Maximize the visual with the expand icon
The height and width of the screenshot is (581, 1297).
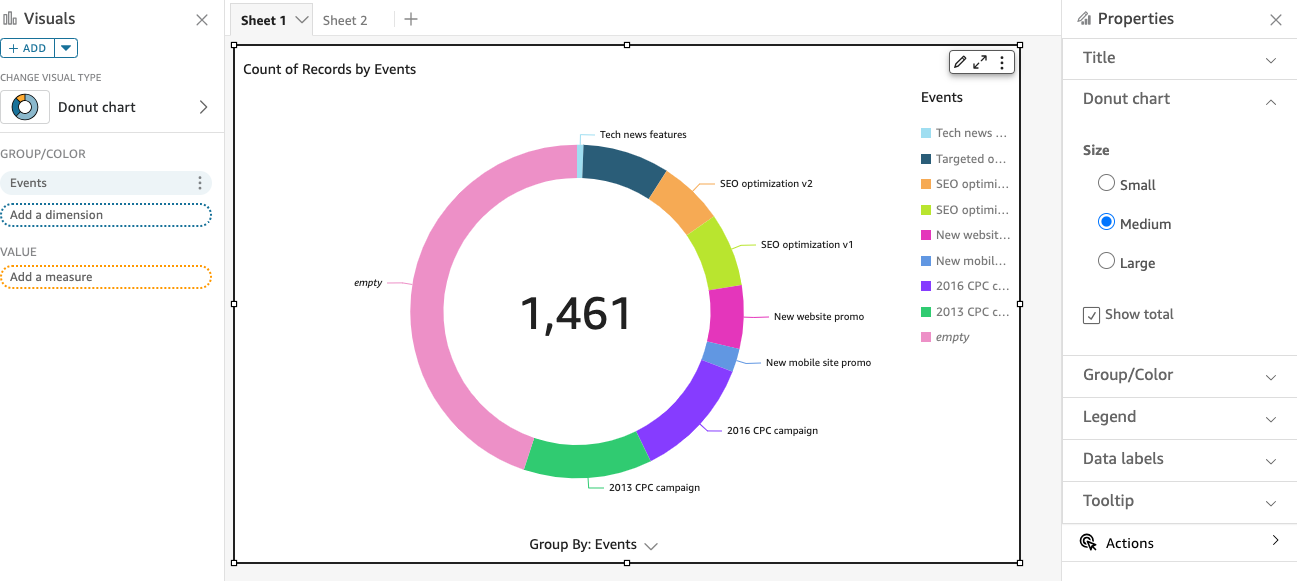[x=980, y=62]
